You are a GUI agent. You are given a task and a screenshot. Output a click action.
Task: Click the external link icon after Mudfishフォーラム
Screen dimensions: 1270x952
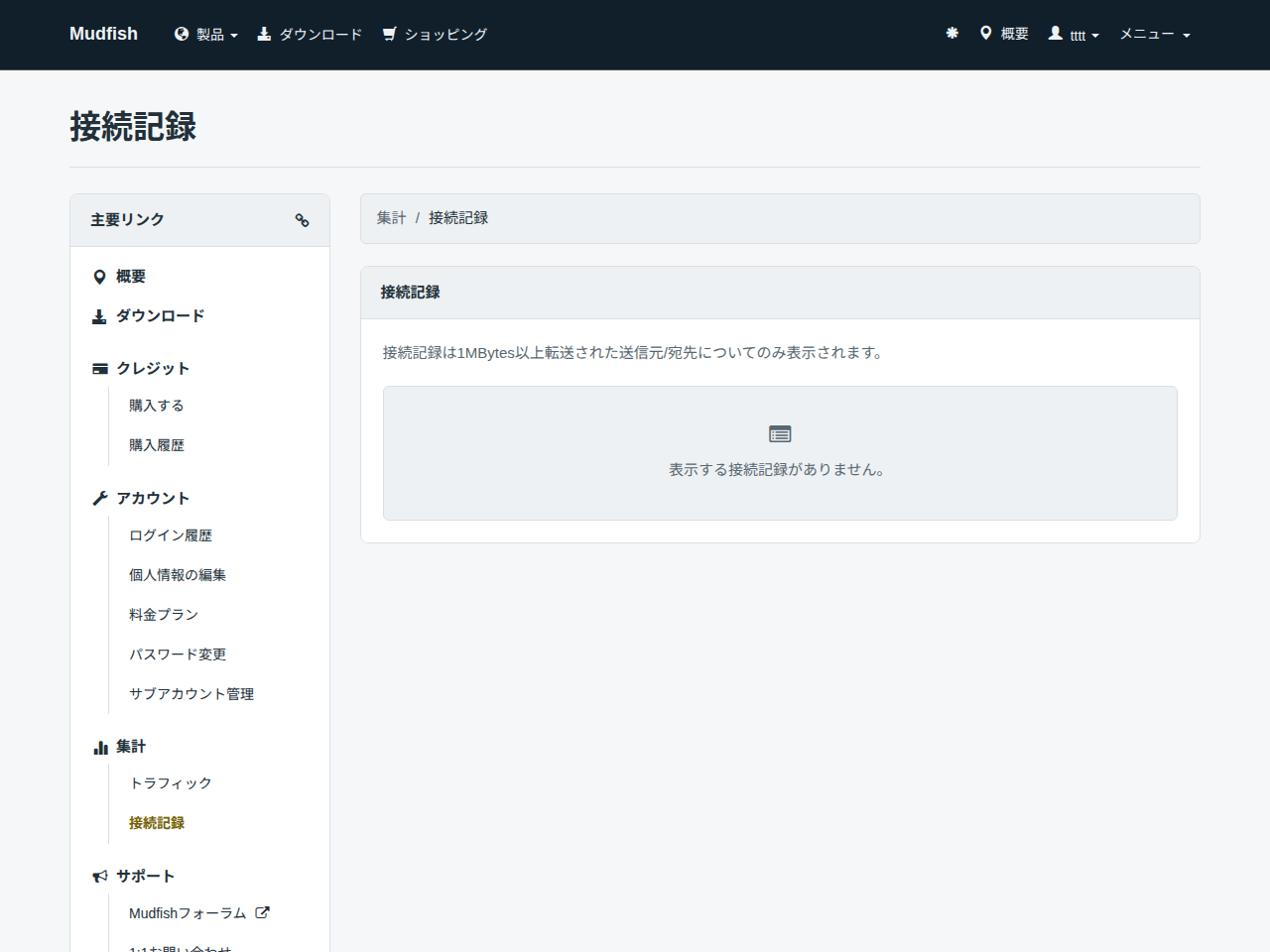[262, 912]
